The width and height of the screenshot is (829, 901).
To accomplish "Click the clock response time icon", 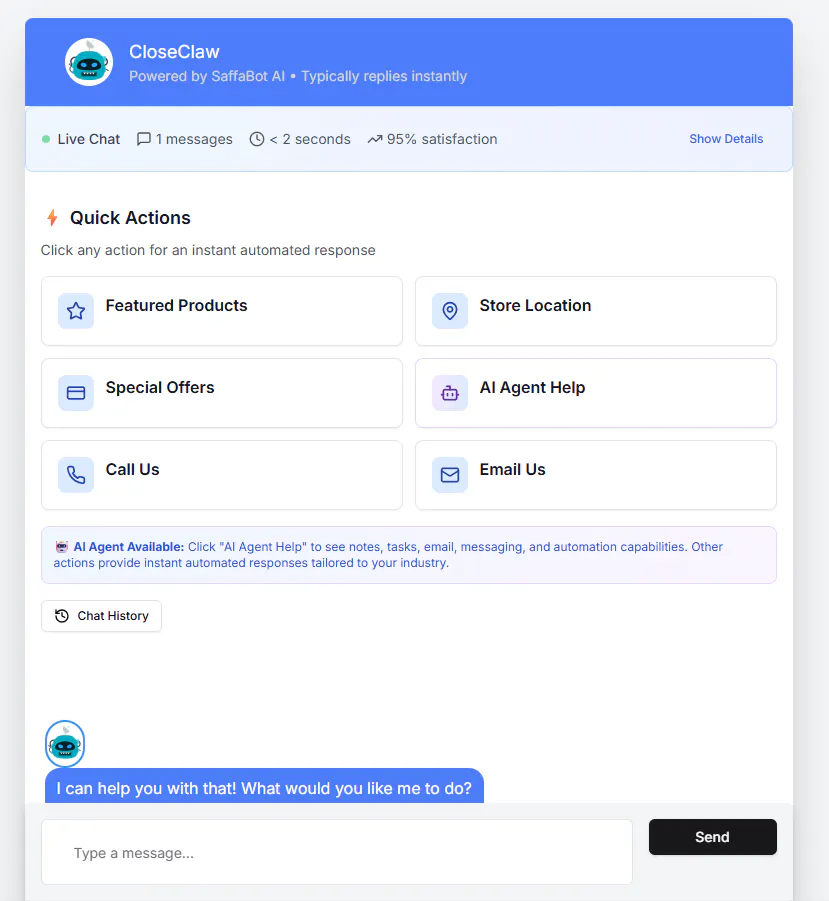I will point(257,139).
